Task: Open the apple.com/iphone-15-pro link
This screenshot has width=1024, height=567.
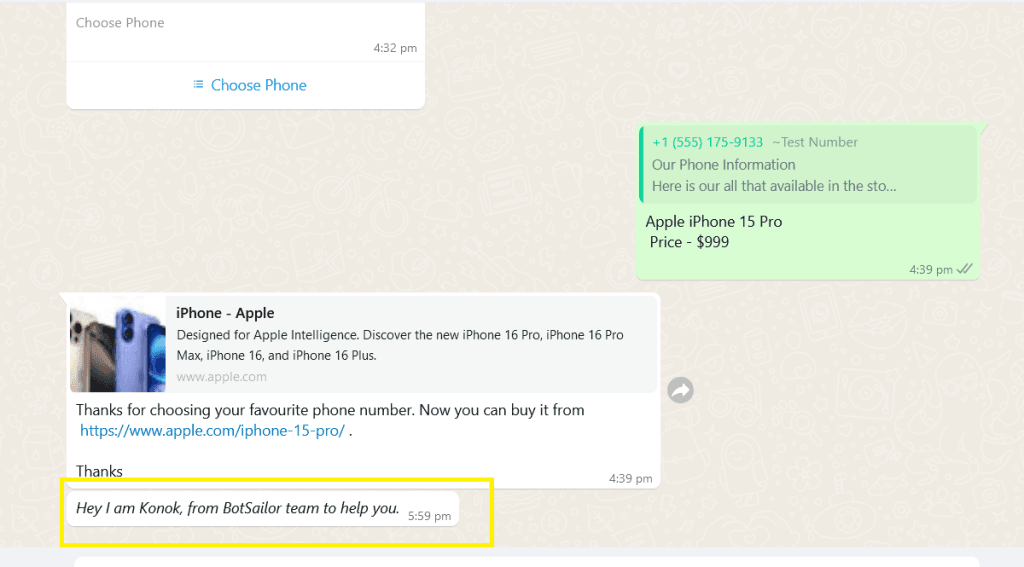Action: click(x=212, y=431)
